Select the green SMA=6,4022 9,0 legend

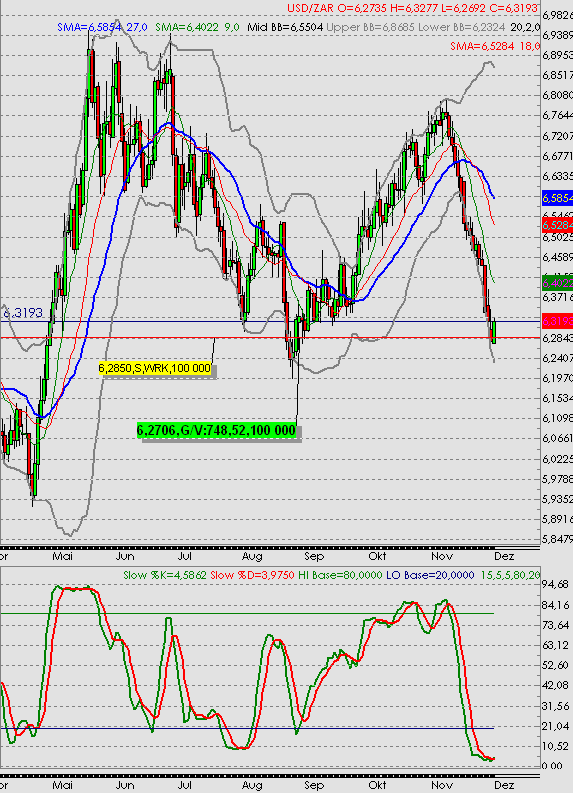(x=197, y=27)
